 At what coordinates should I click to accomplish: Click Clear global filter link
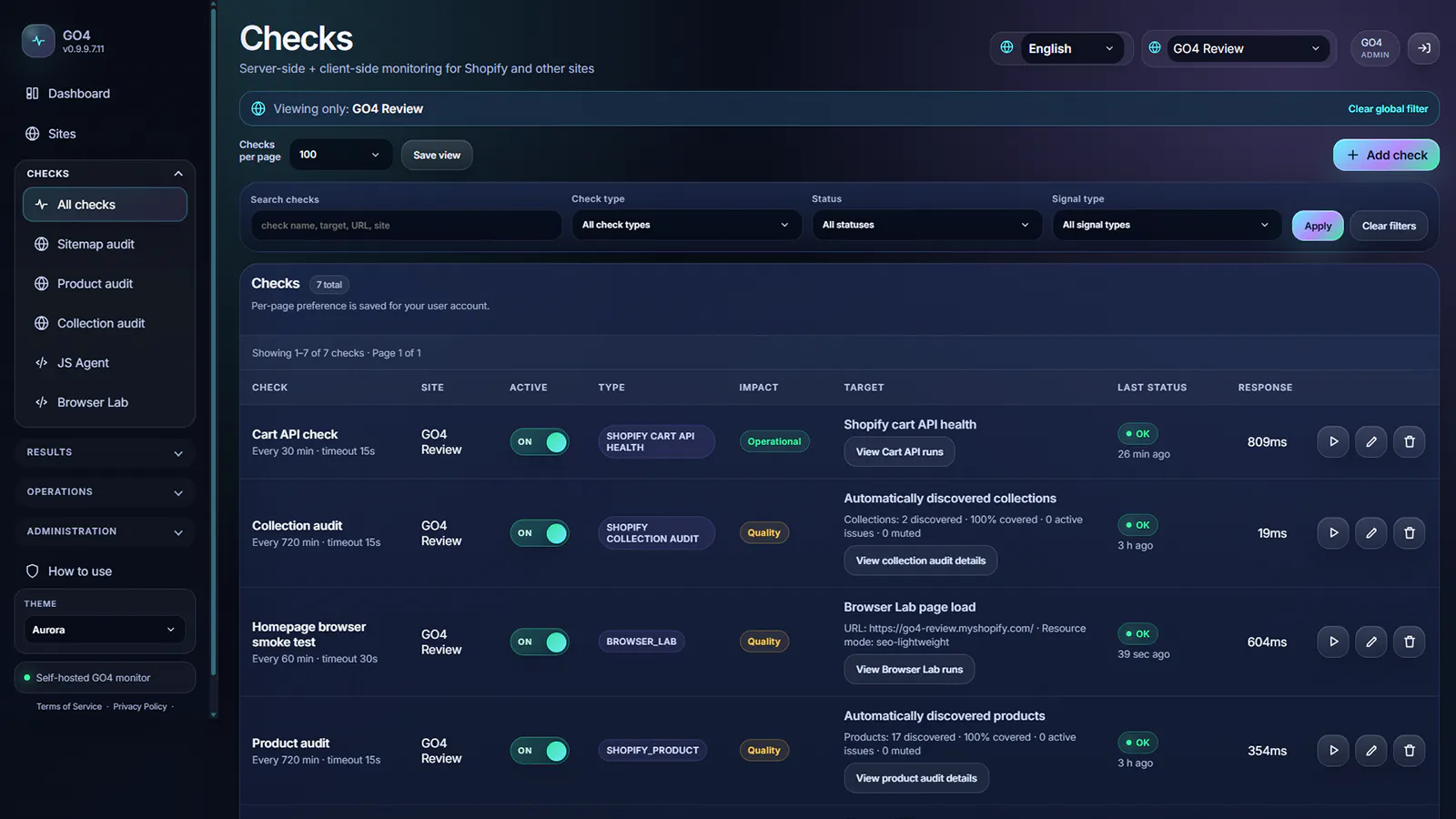(1388, 109)
